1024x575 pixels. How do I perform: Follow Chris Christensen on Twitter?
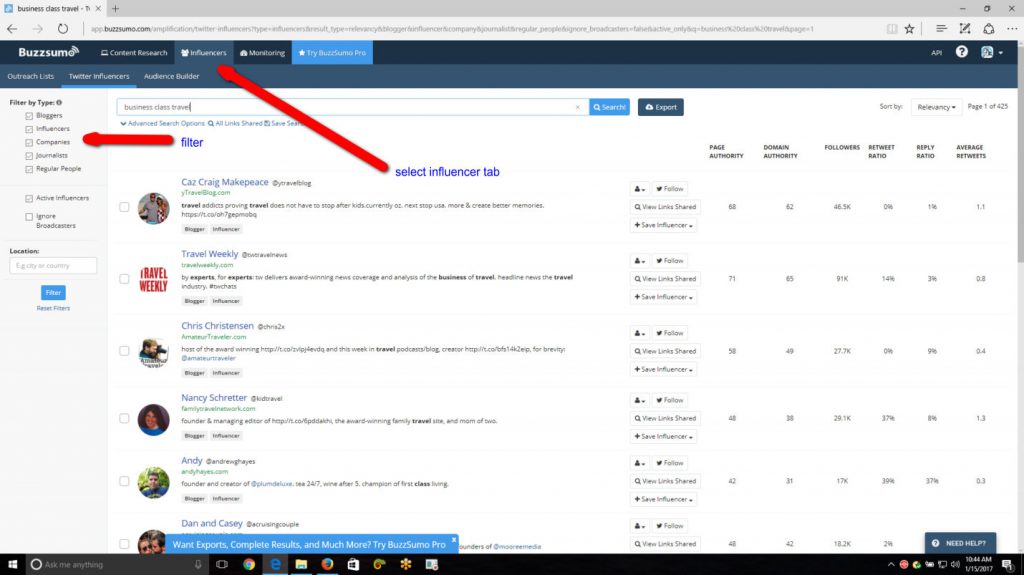(669, 333)
